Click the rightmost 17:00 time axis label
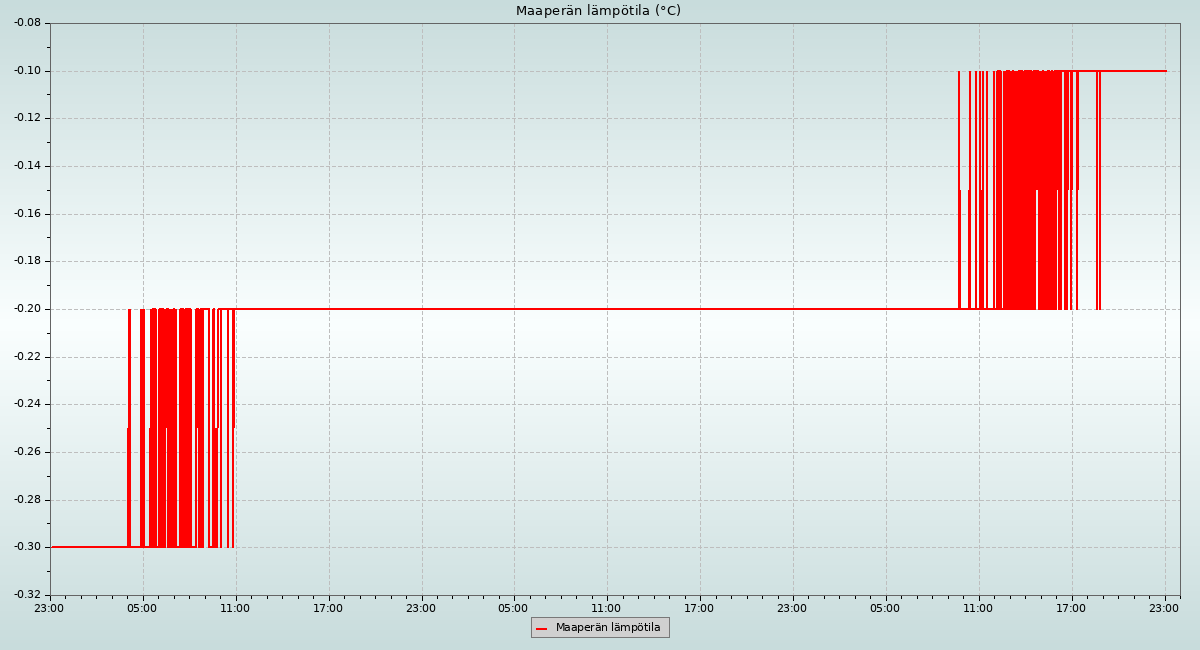 tap(1071, 608)
